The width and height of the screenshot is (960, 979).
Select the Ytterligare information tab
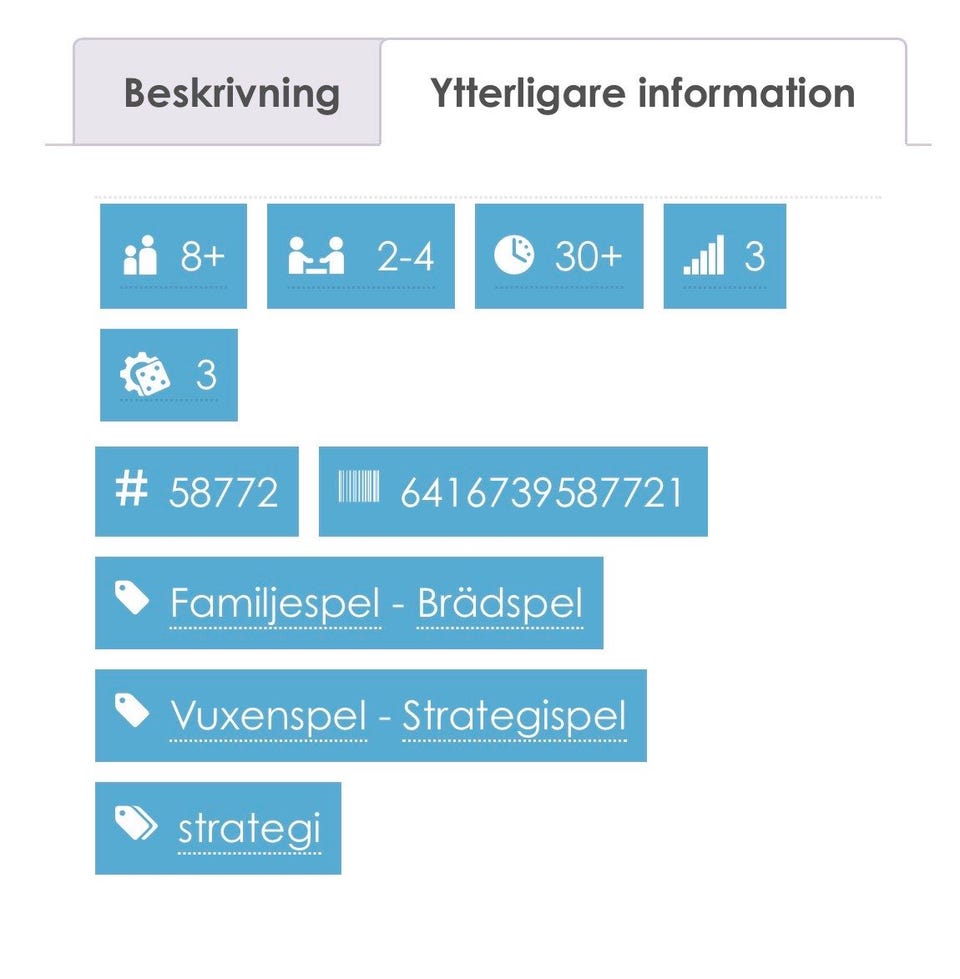point(642,94)
